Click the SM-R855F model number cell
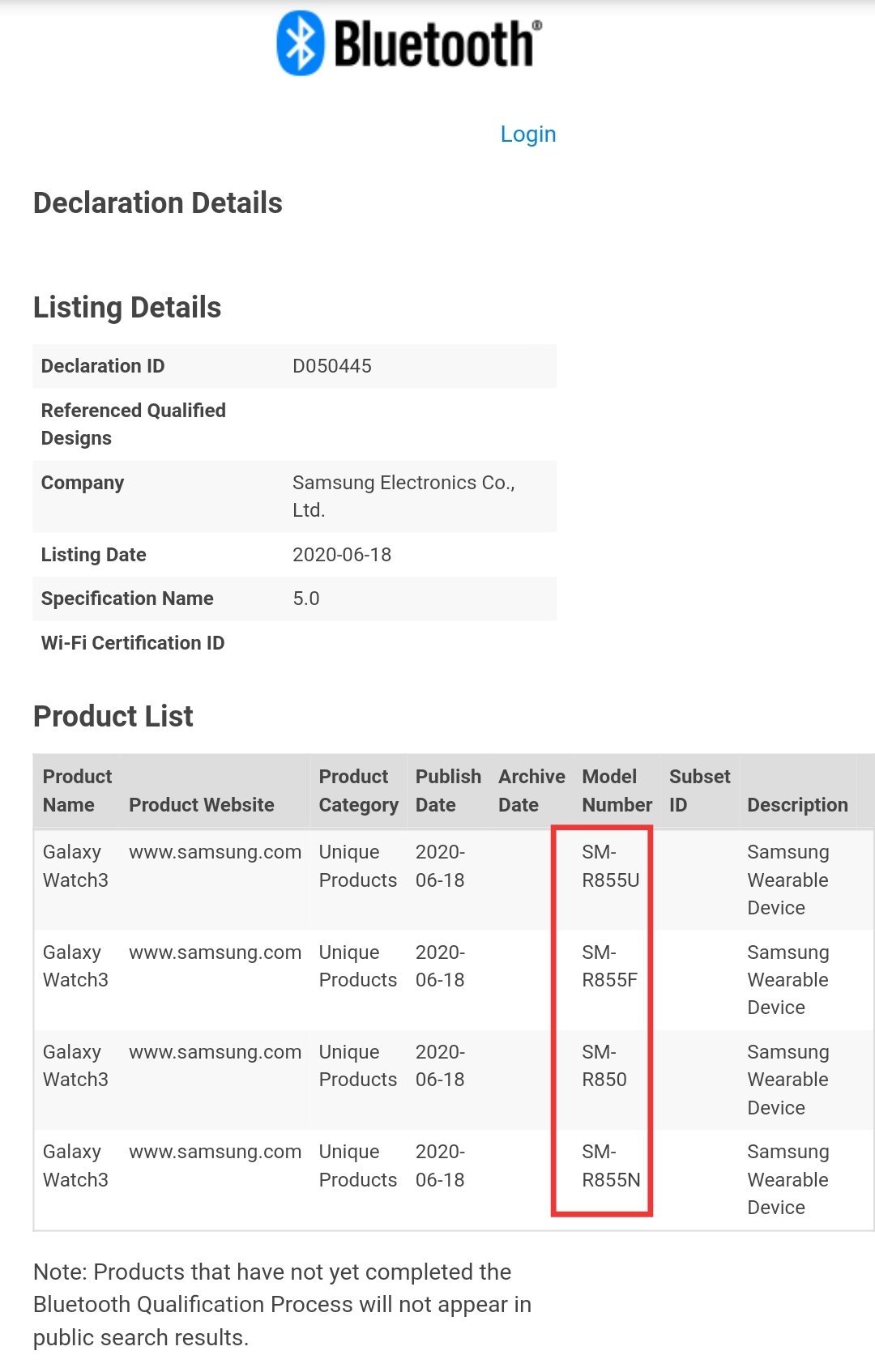This screenshot has height=1372, width=875. 609,966
